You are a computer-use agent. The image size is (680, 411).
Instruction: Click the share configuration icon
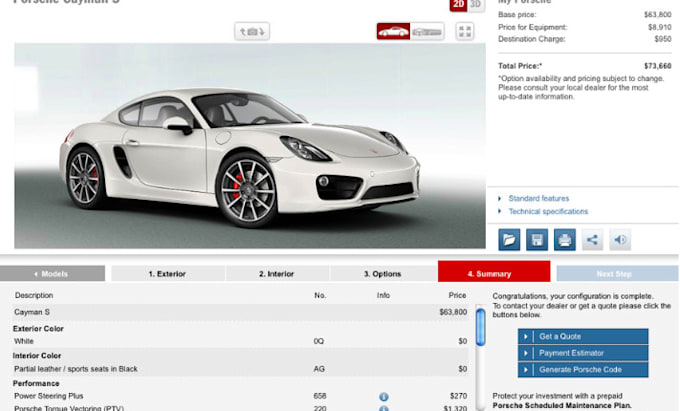coord(592,240)
